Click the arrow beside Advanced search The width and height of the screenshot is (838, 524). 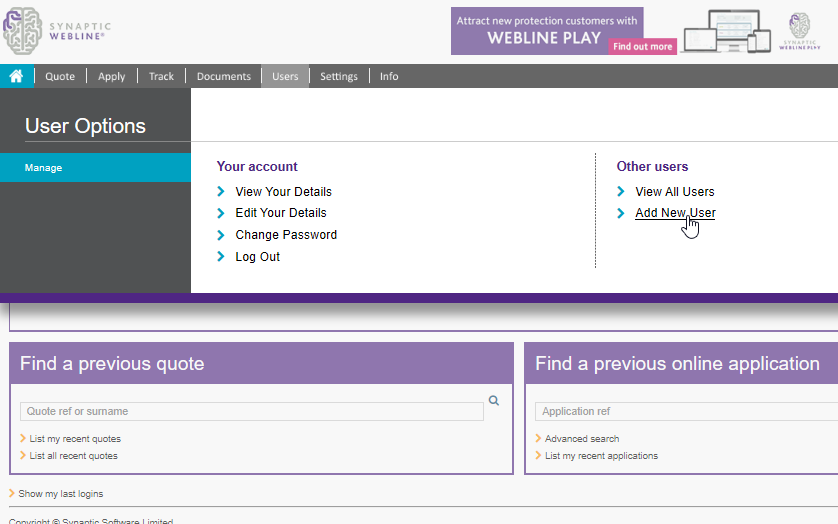pos(538,438)
